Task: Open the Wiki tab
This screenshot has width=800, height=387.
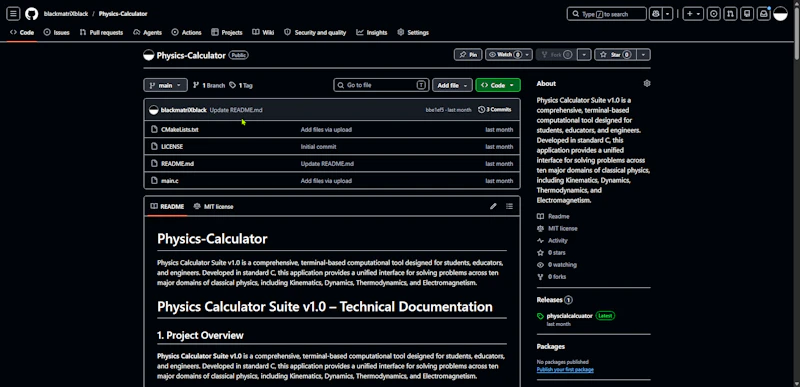Action: coord(263,32)
